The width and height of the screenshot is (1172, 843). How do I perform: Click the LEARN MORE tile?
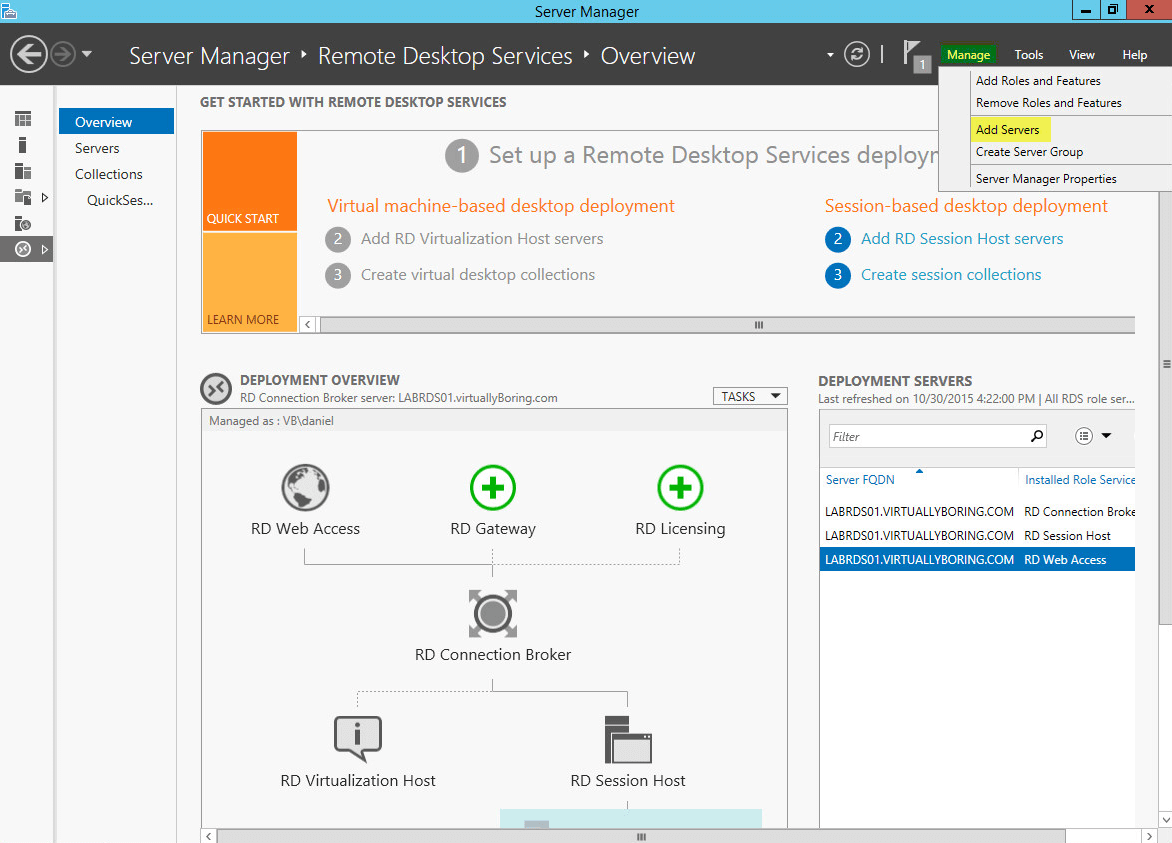[250, 282]
